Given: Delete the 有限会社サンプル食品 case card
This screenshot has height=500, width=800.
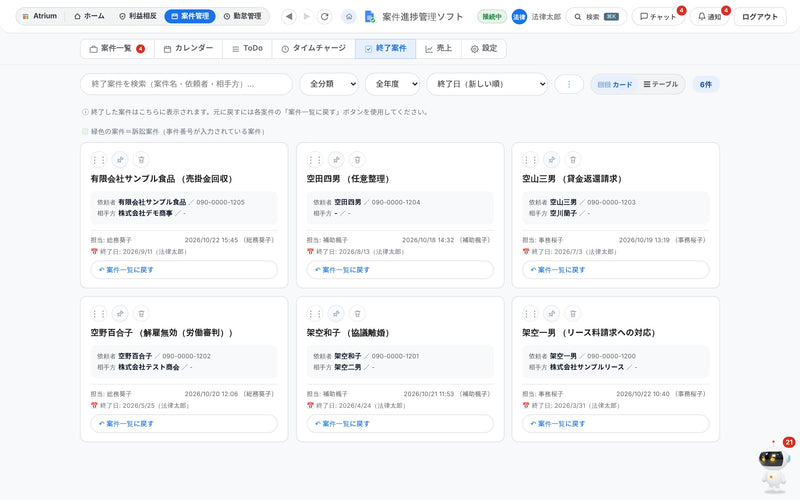Looking at the screenshot, I should [141, 160].
